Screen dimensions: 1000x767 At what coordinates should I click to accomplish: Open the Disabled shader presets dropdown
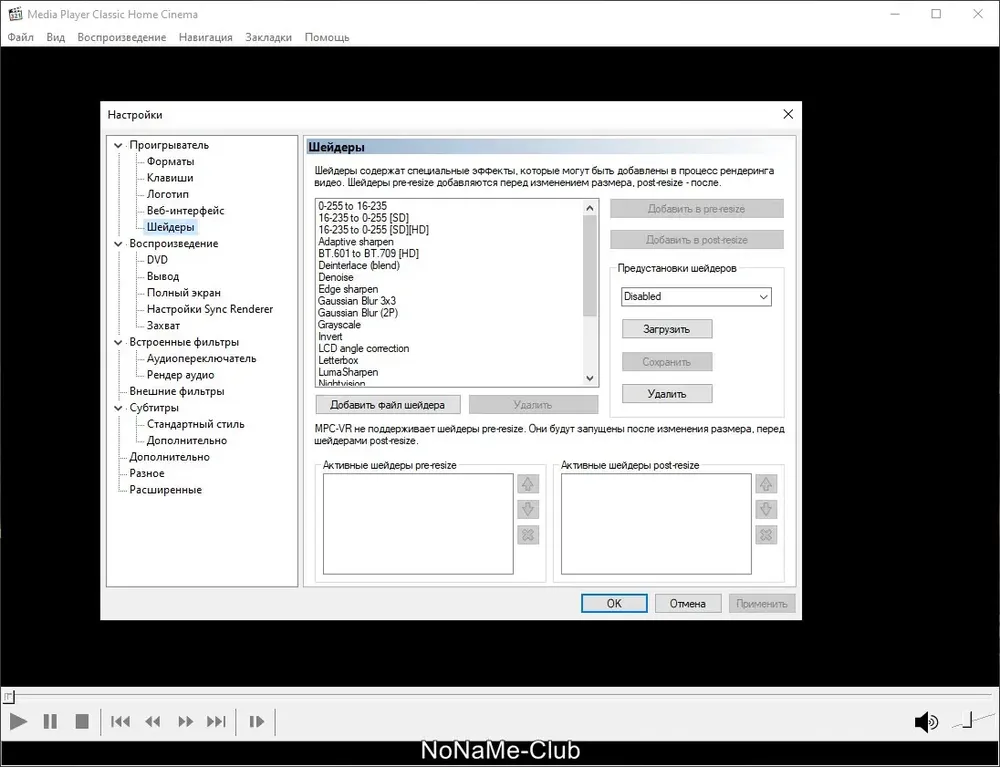[696, 296]
